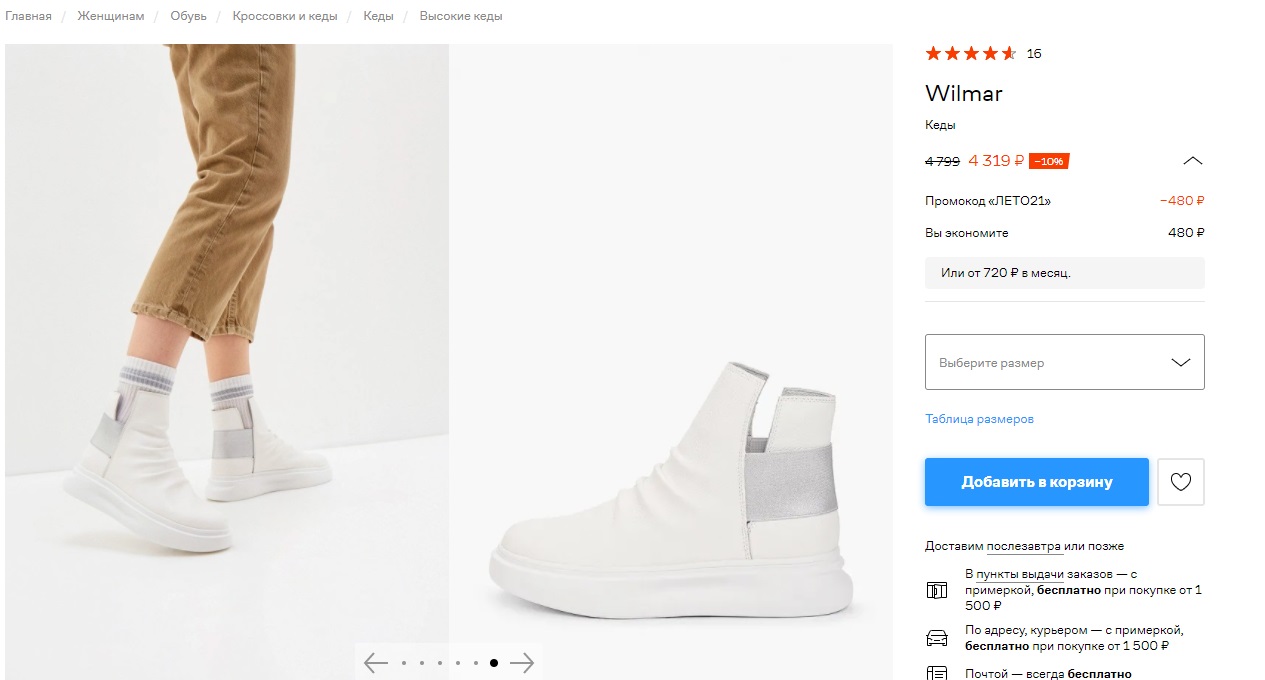Select the first dot in the image carousel
This screenshot has width=1265, height=680.
pyautogui.click(x=404, y=663)
